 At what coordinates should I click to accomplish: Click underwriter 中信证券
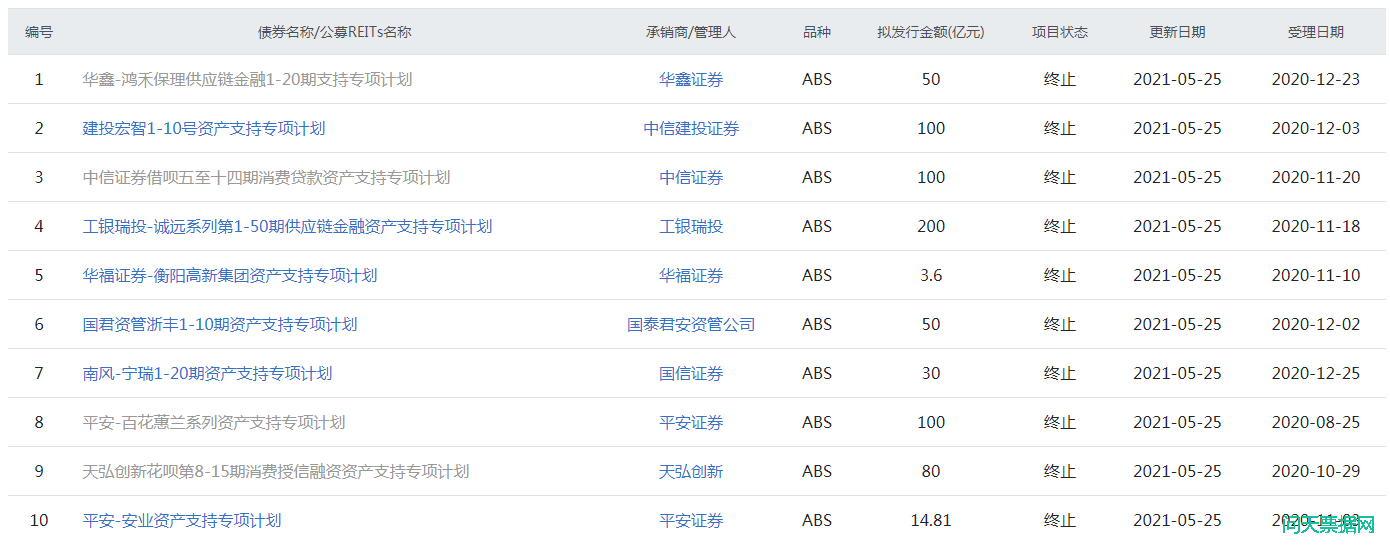[x=691, y=177]
